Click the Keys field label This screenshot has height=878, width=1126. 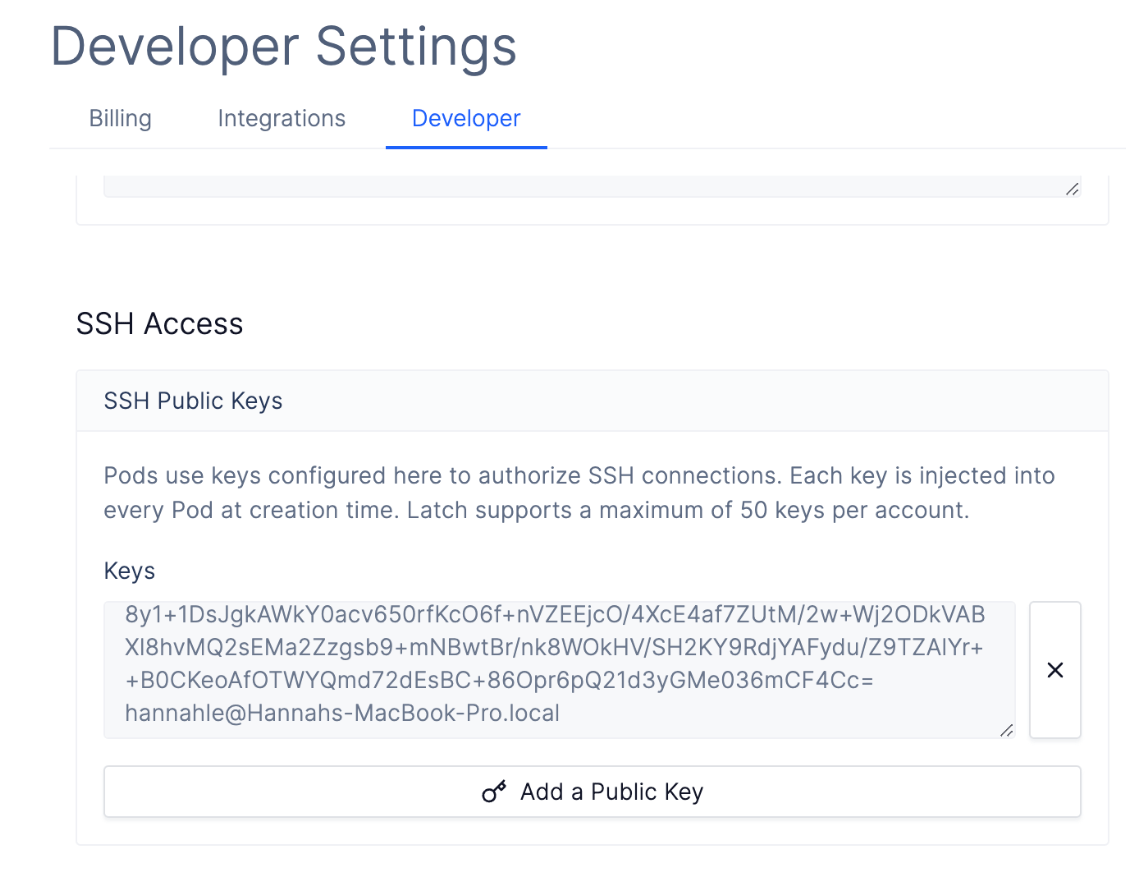(129, 571)
